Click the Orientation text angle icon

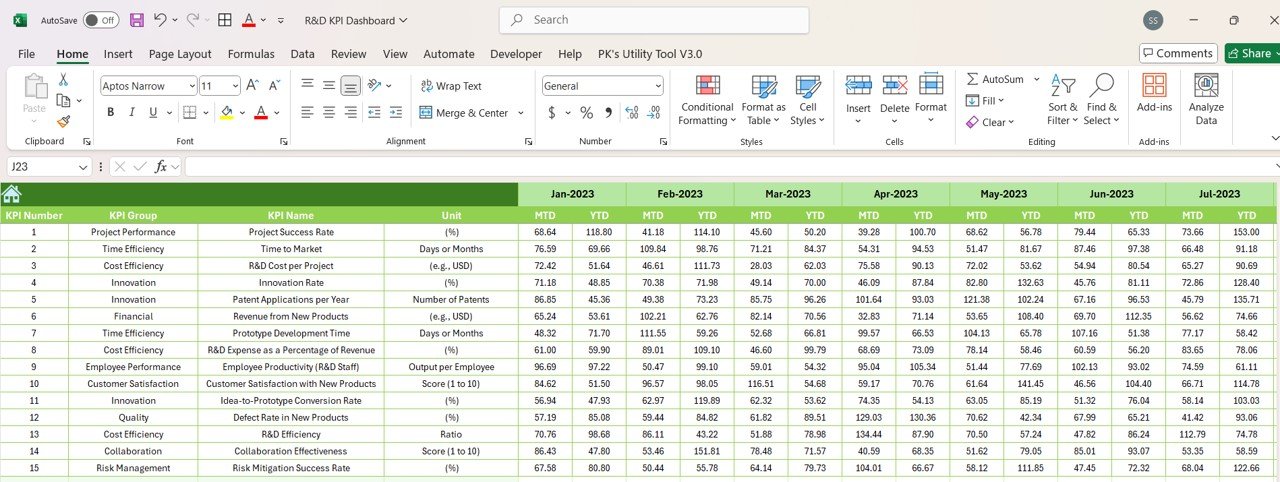374,85
